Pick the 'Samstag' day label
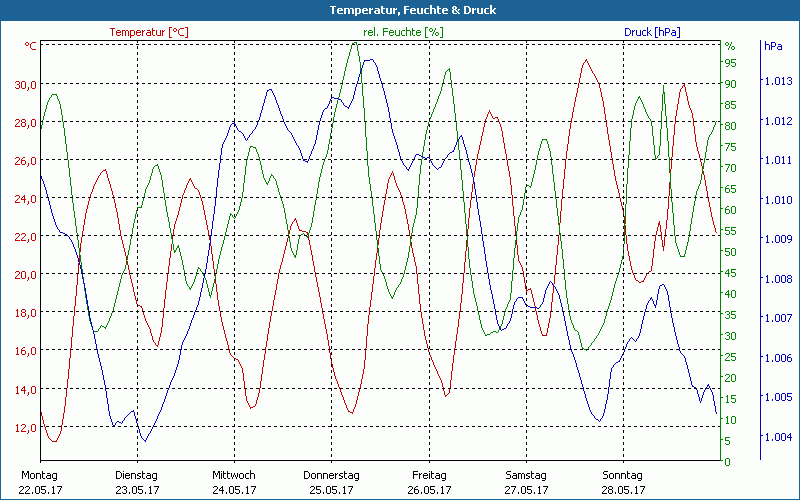 (525, 475)
